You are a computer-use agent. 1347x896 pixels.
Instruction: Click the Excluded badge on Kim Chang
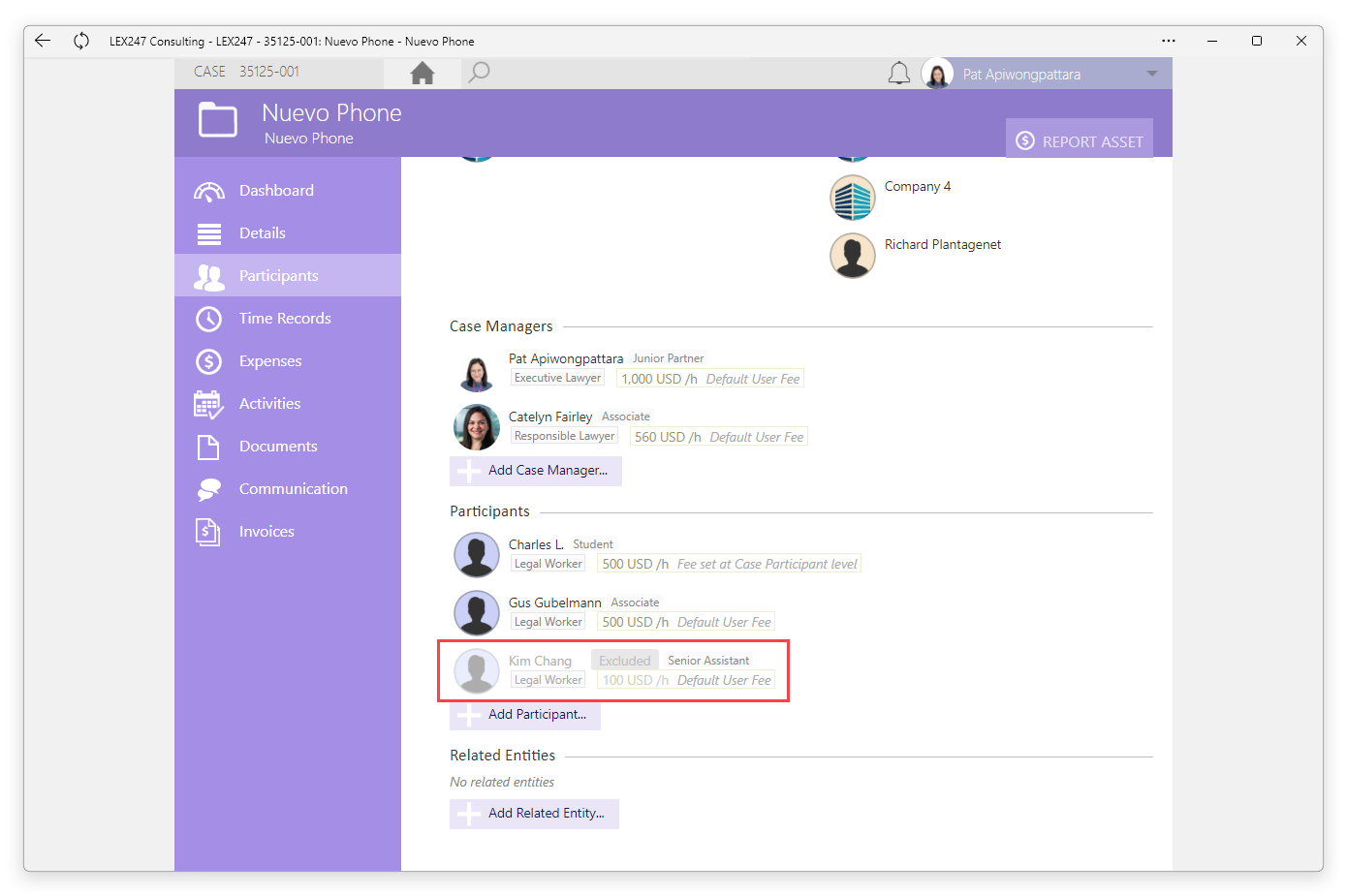click(x=625, y=661)
